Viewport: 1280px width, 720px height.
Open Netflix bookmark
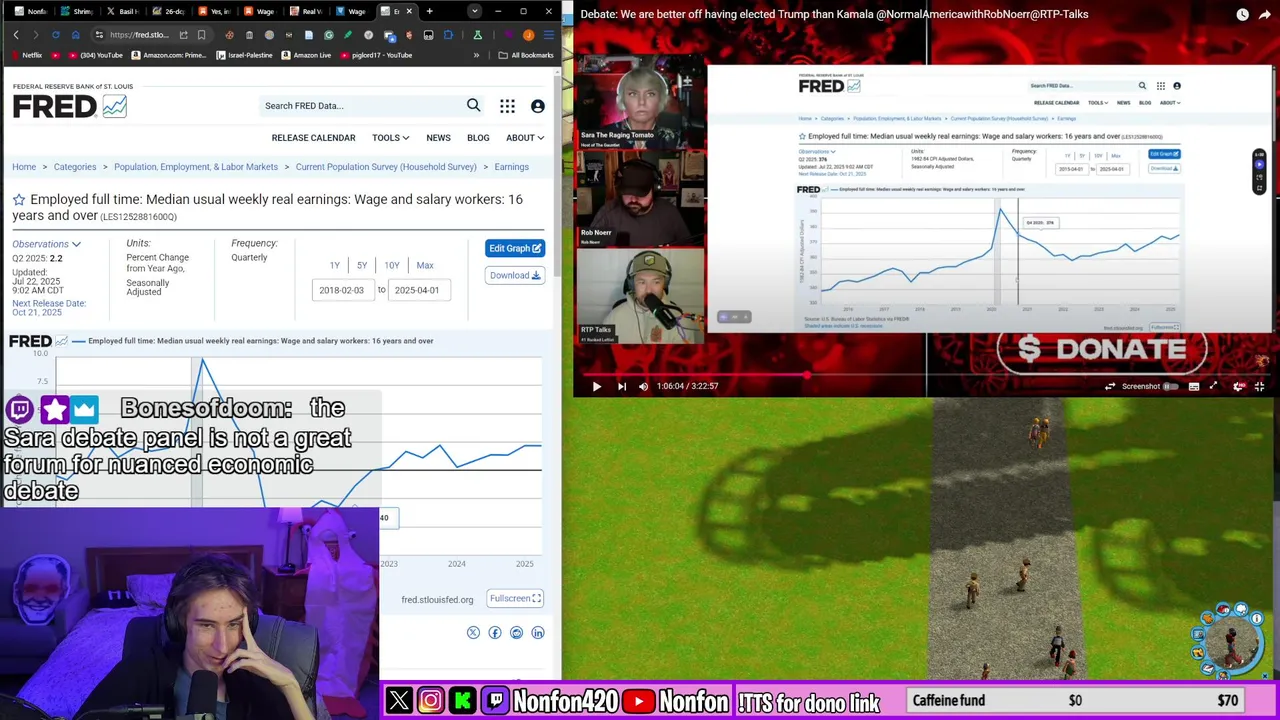(x=26, y=55)
